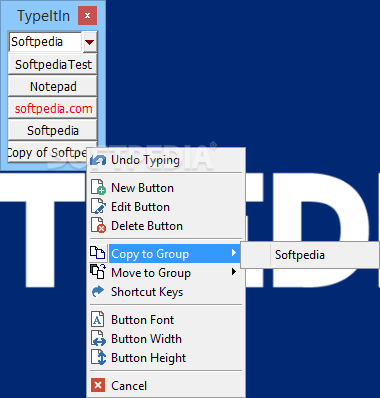
Task: Expand the Move to Group submenu arrow
Action: coord(234,272)
